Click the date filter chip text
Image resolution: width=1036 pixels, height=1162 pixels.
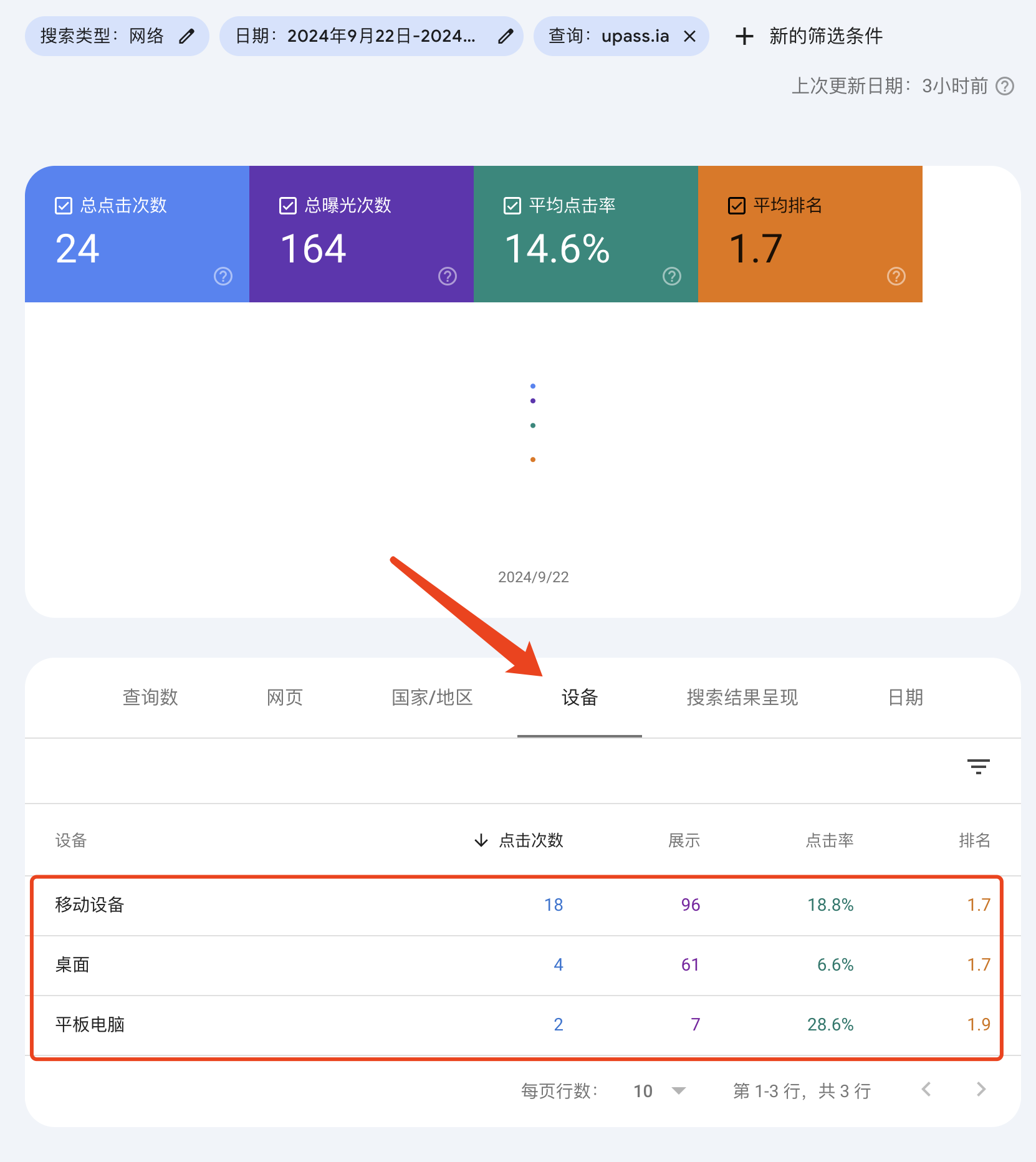[x=355, y=36]
